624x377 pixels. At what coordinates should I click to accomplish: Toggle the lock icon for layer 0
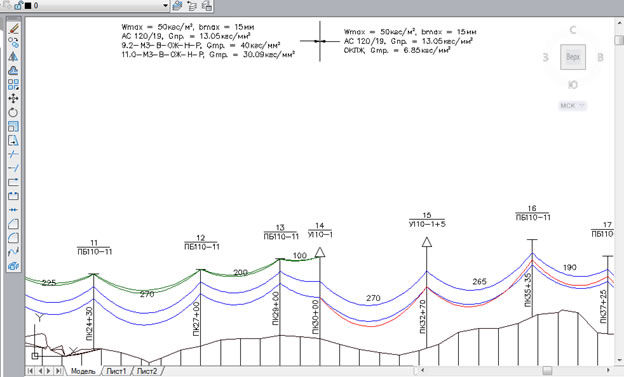19,5
